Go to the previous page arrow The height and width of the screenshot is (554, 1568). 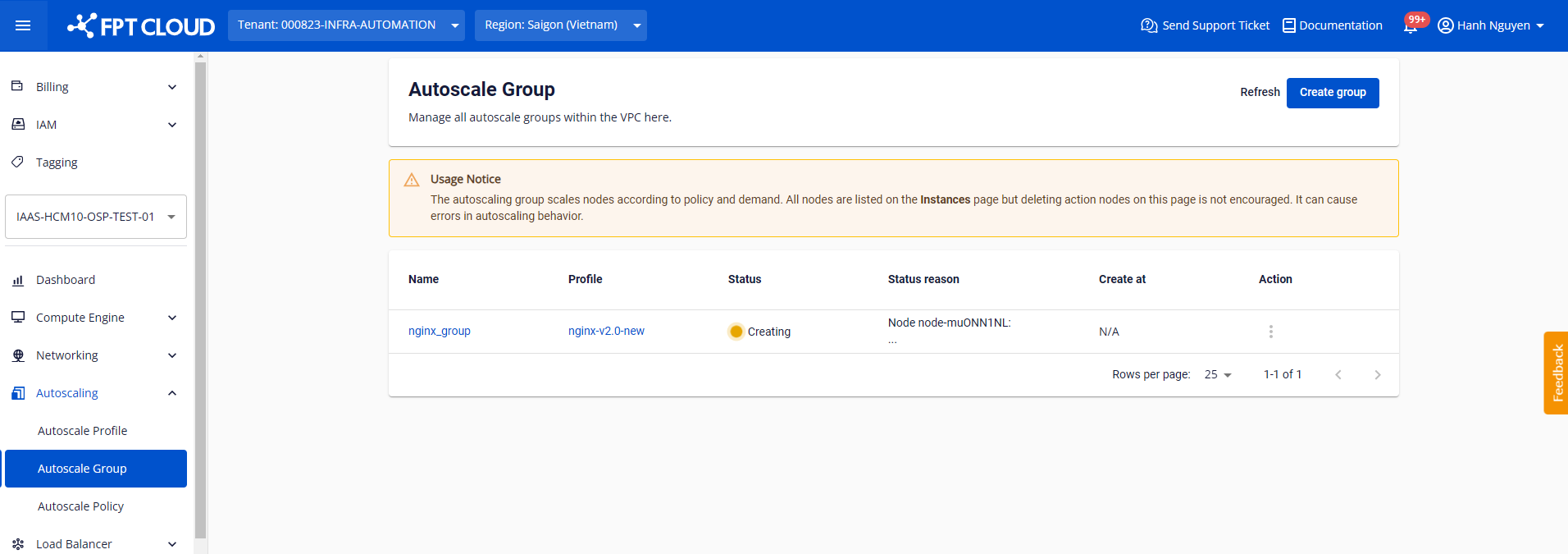(1338, 375)
